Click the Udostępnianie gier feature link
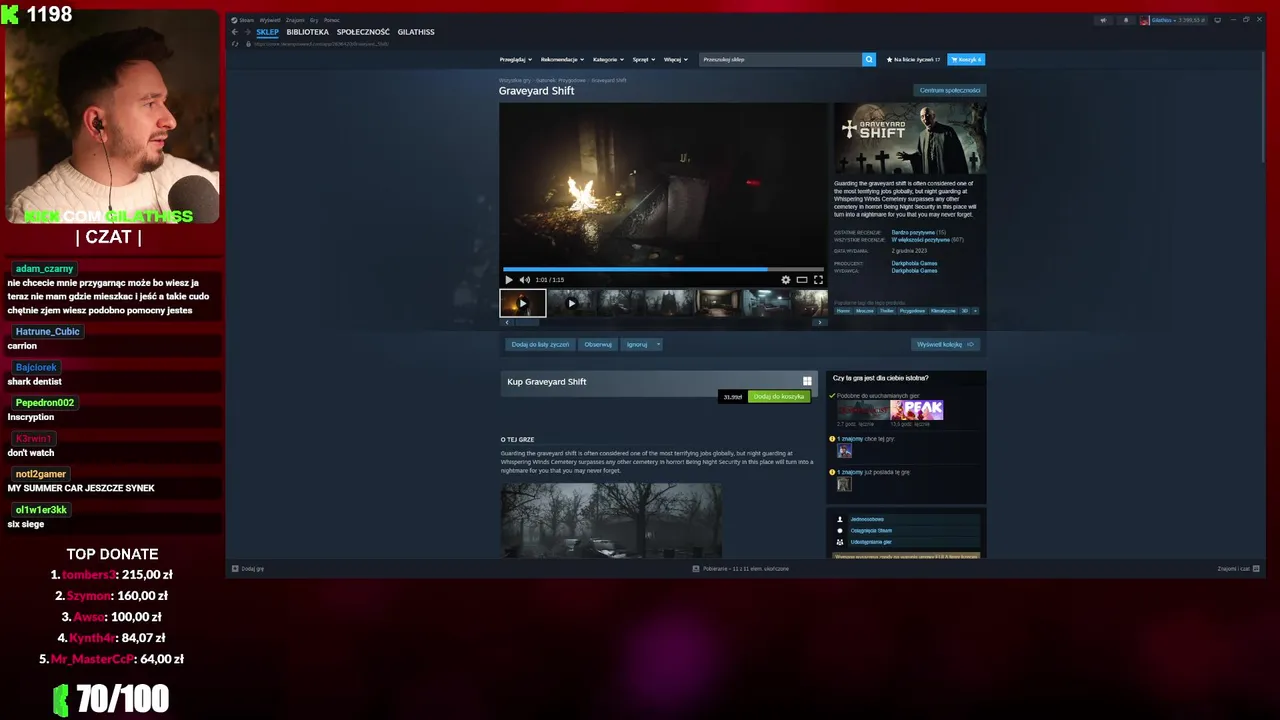 [871, 542]
